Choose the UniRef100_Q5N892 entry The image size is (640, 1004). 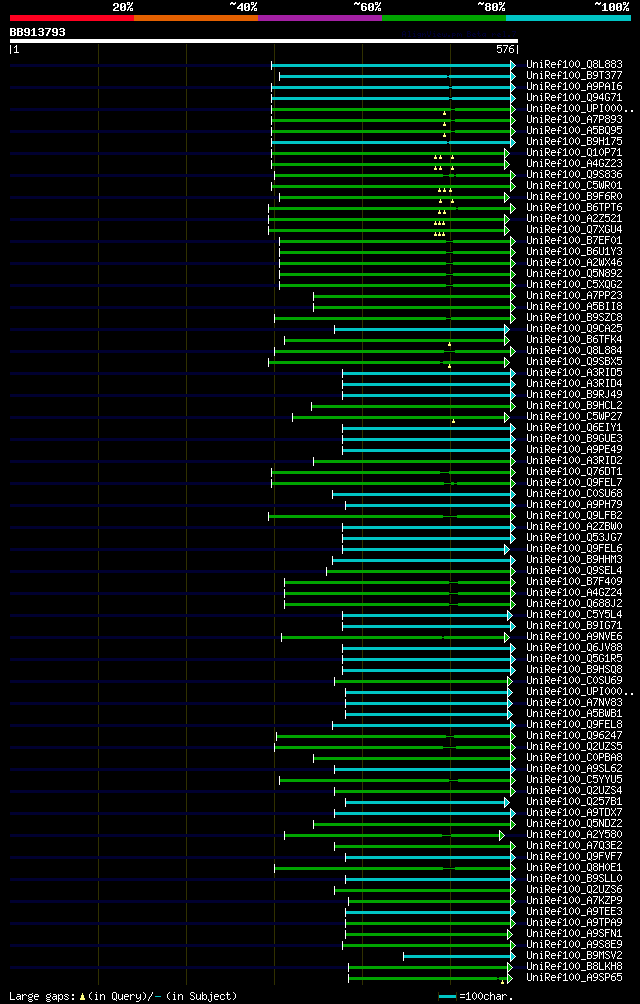(574, 273)
